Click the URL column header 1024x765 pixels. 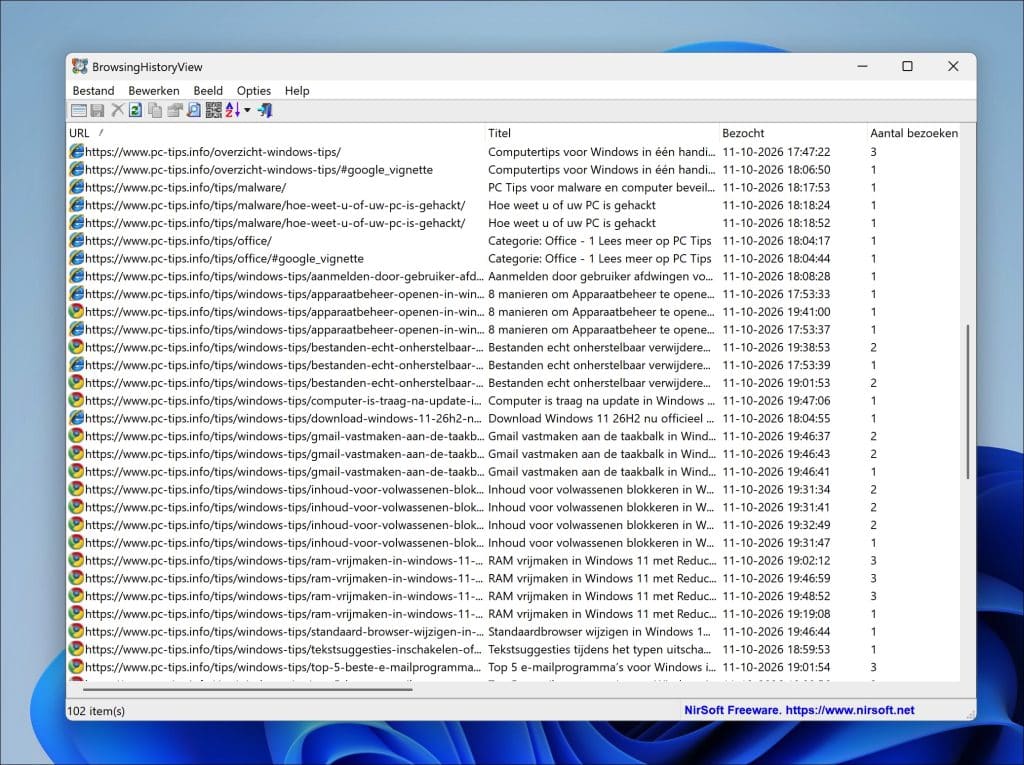coord(276,133)
